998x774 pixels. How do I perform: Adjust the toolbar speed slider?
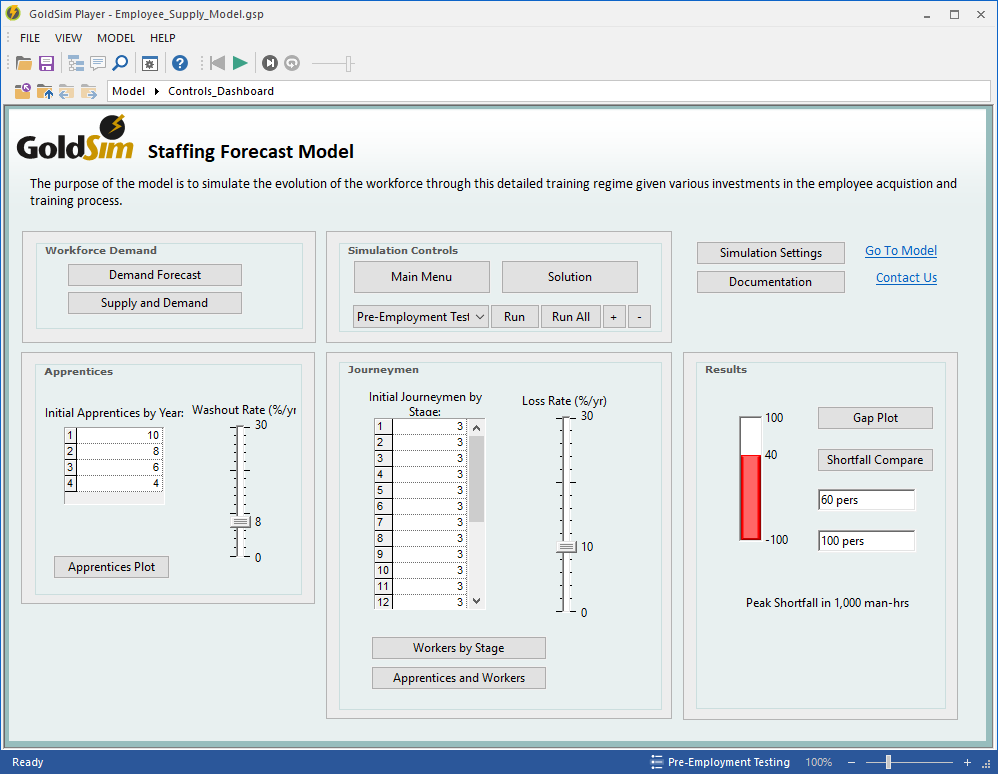(x=349, y=64)
